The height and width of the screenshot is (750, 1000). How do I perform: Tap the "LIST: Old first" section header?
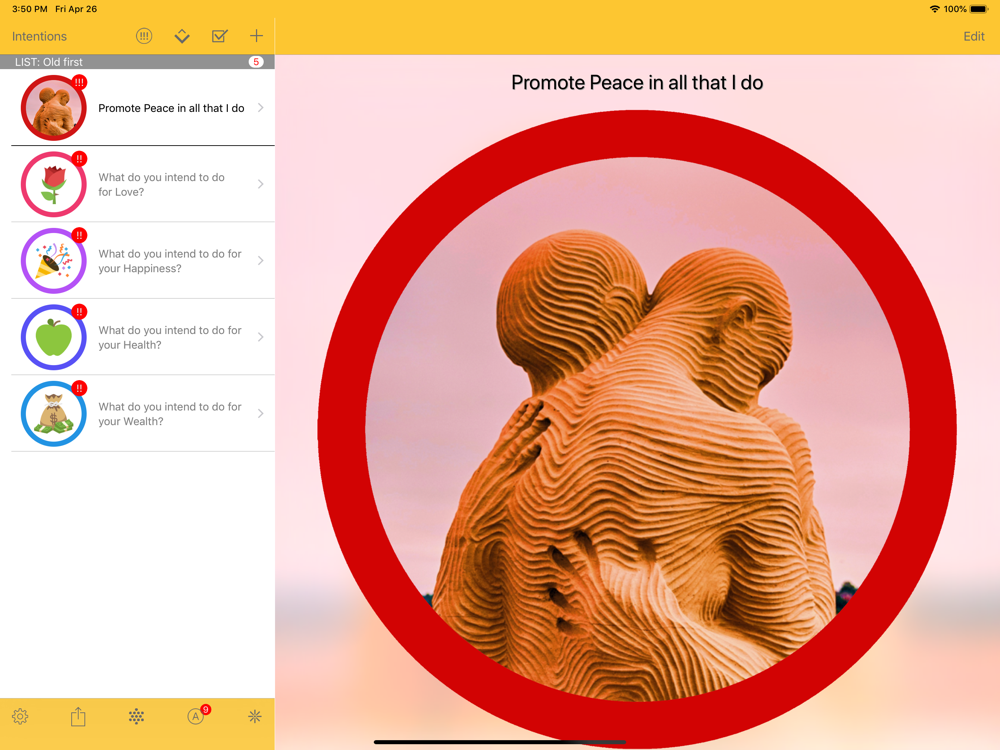(x=137, y=62)
